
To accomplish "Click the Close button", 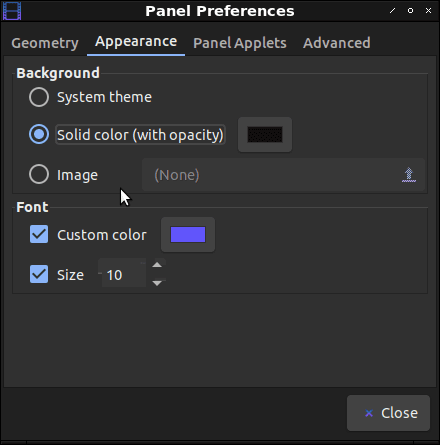I will tap(388, 413).
